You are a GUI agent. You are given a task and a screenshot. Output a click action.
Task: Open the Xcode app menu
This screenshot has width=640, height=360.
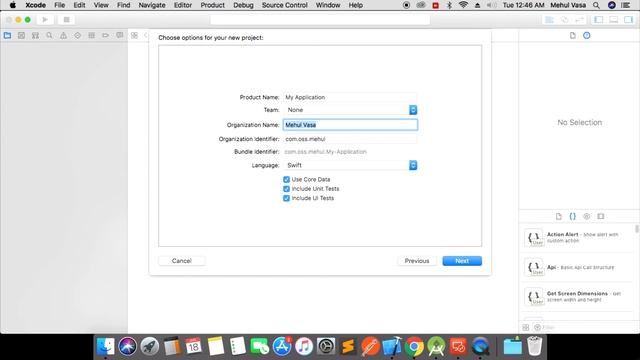36,5
